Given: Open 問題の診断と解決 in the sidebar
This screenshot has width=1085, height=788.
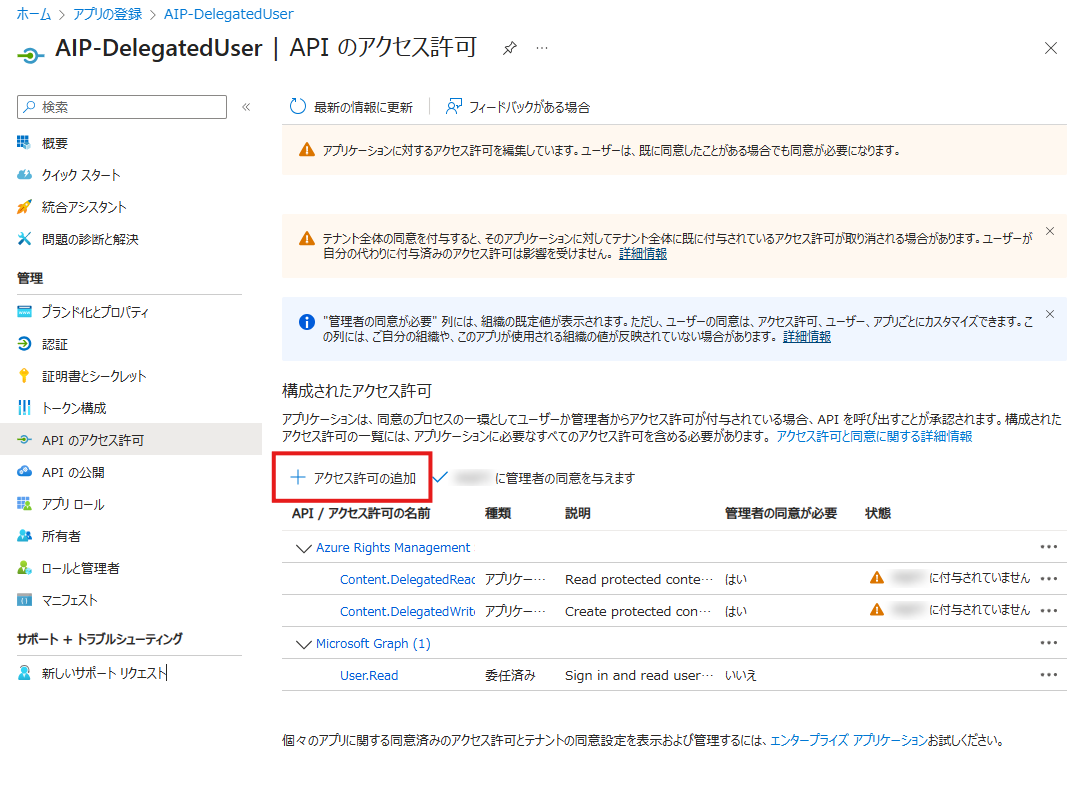Looking at the screenshot, I should [x=90, y=239].
